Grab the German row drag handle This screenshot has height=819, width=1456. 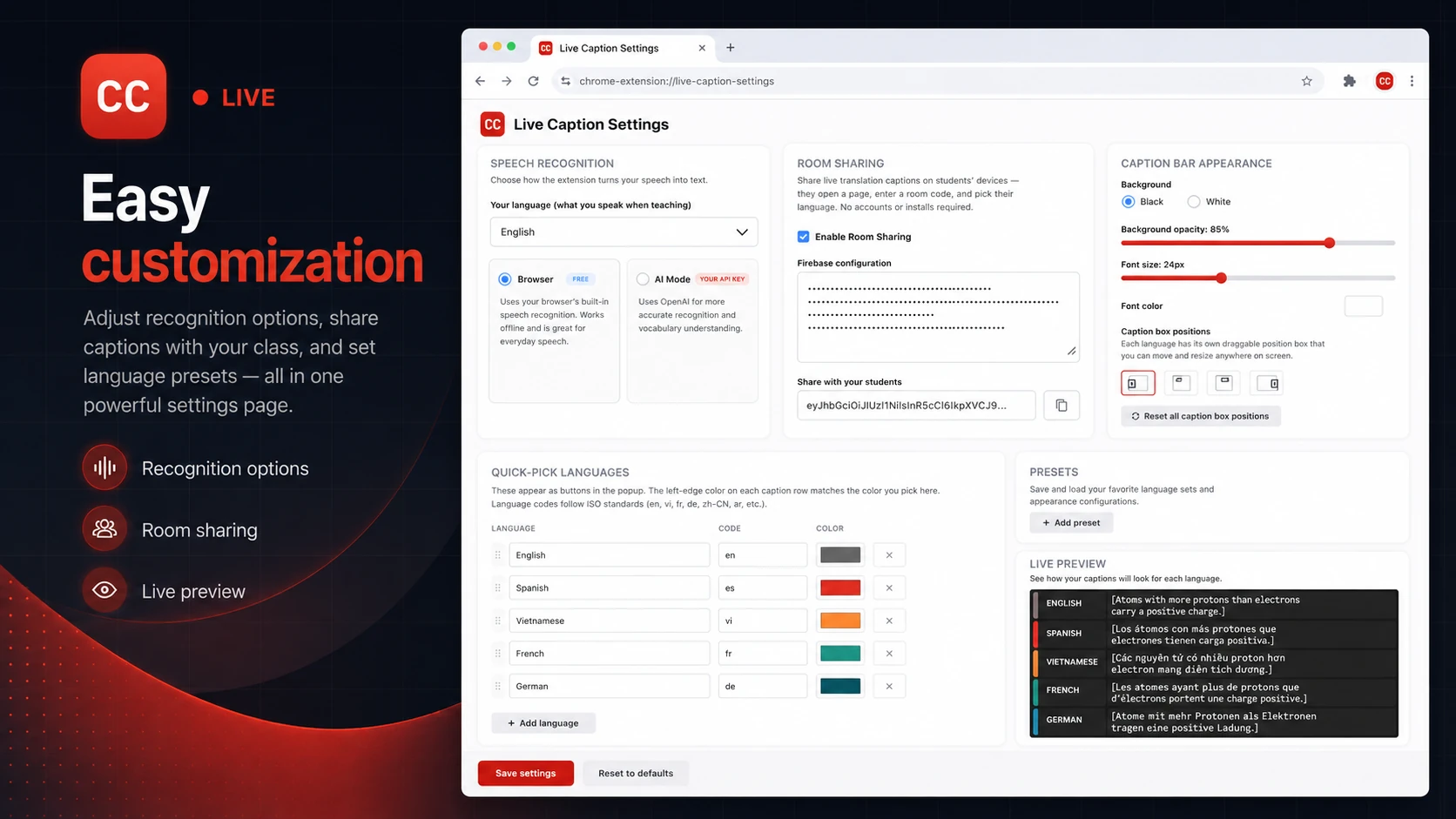[x=498, y=686]
